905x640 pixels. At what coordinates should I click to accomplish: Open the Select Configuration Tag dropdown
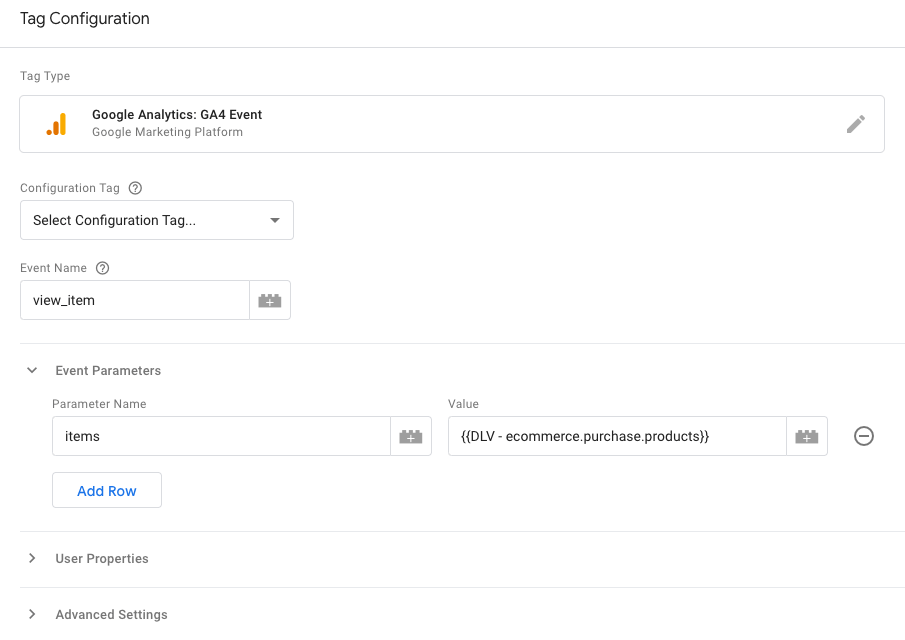pyautogui.click(x=157, y=220)
